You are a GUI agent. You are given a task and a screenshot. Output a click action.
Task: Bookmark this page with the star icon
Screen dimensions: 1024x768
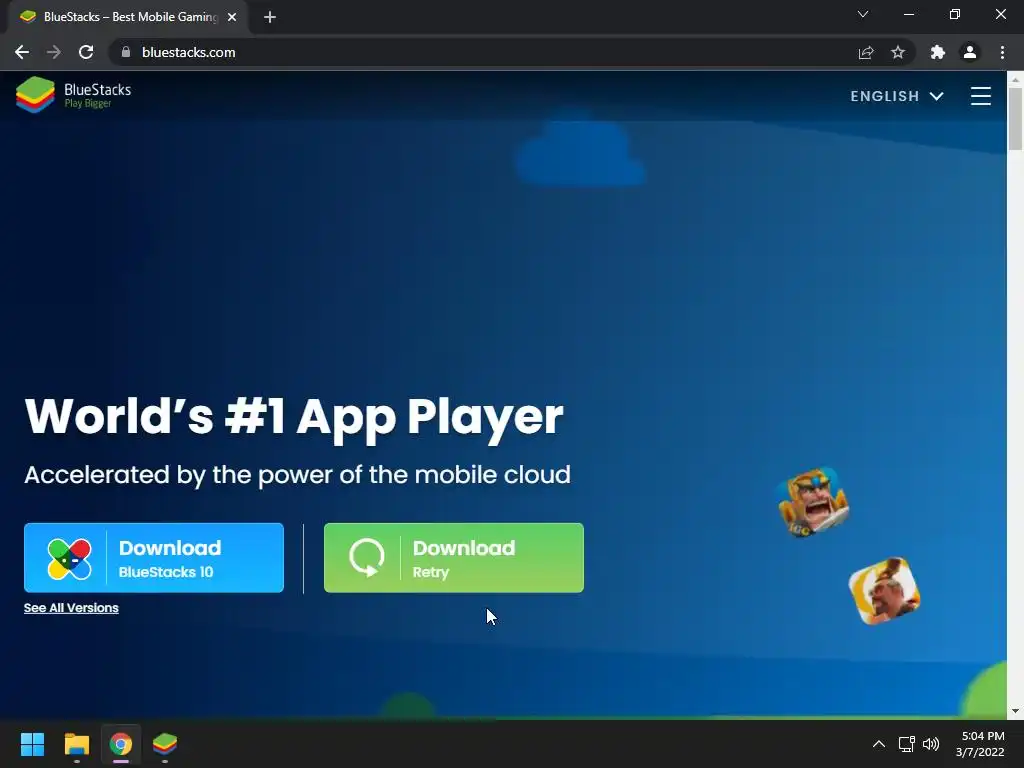click(x=898, y=52)
